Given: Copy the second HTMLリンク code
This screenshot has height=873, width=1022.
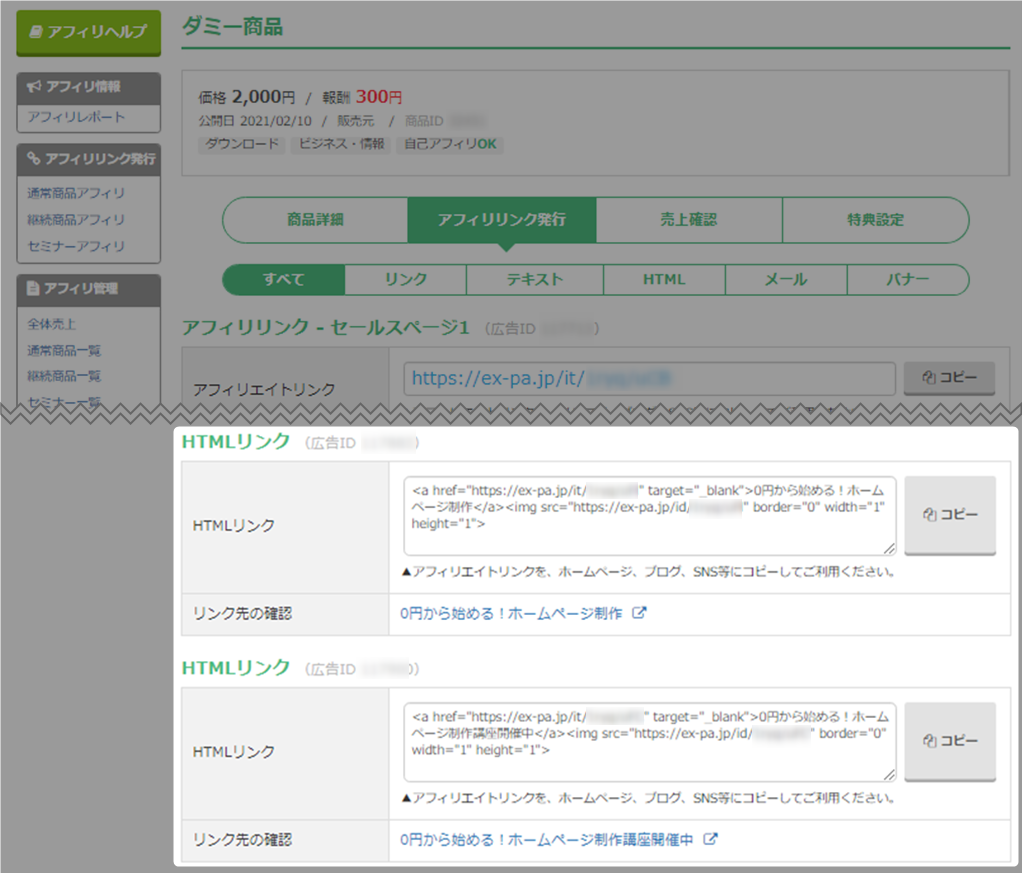Looking at the screenshot, I should coord(949,741).
